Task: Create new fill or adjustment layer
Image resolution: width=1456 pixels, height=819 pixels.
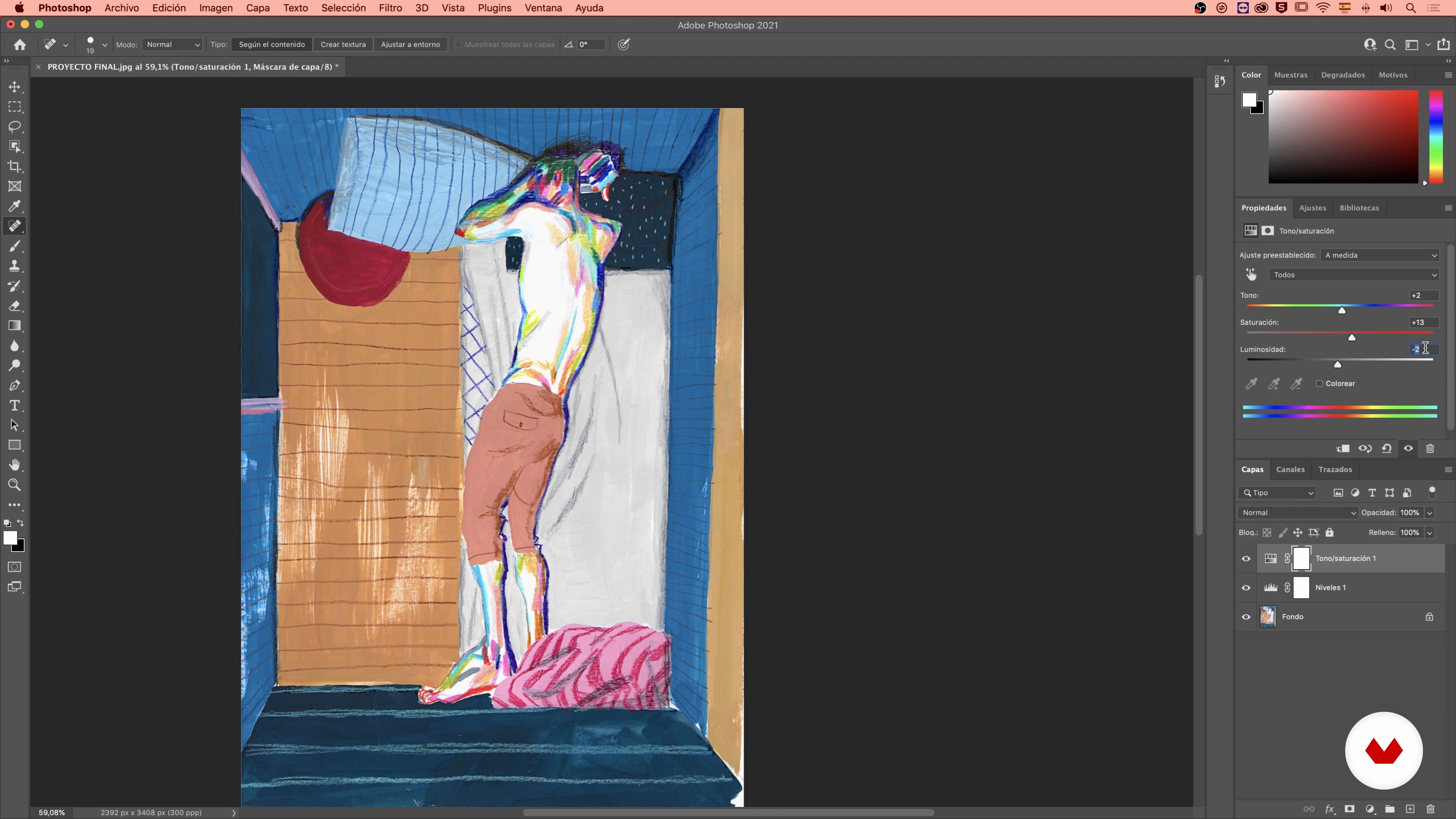Action: (1370, 809)
